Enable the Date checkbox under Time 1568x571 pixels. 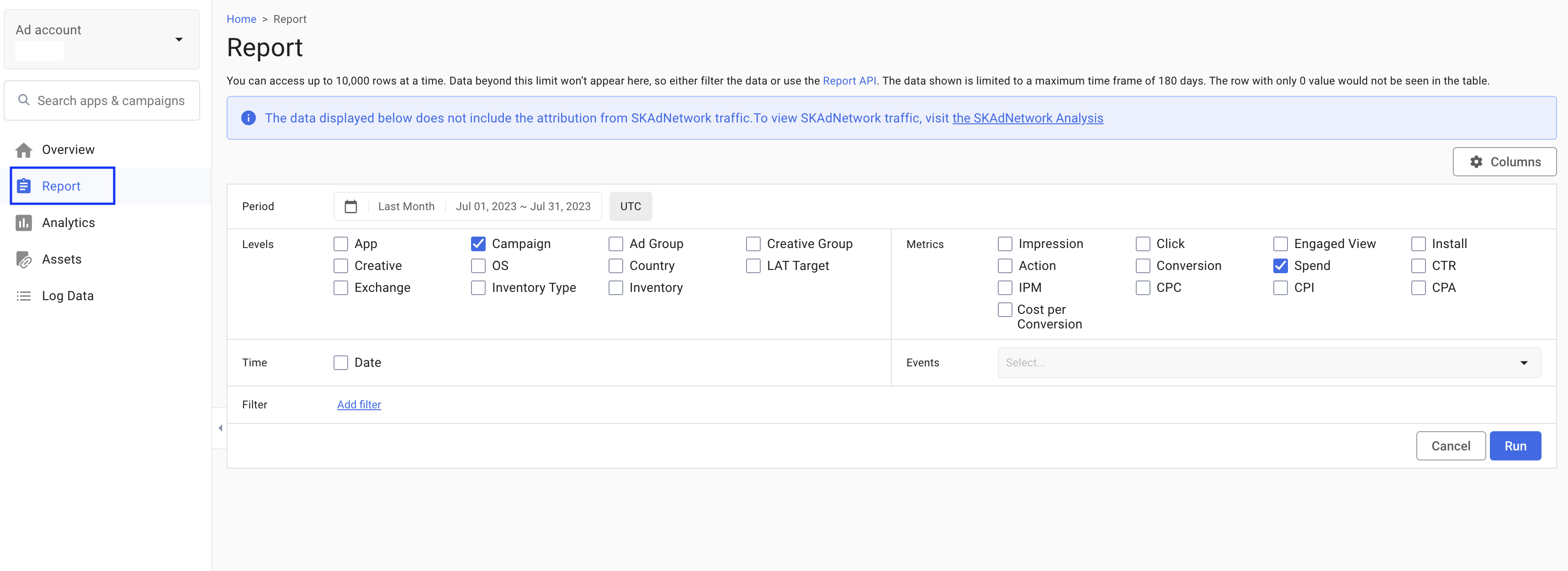(340, 362)
